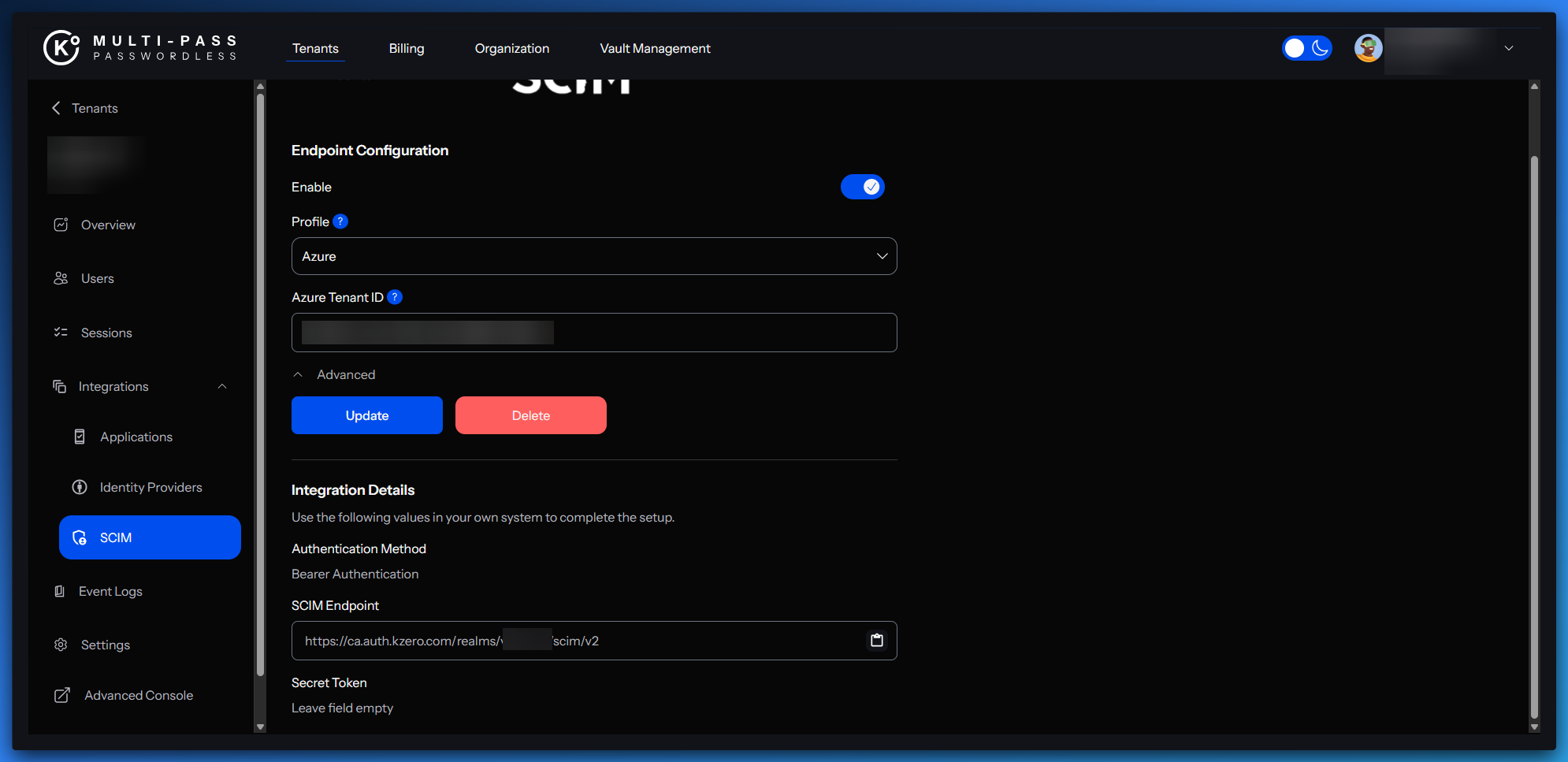Copy the SCIM Endpoint URL to clipboard
Image resolution: width=1568 pixels, height=762 pixels.
tap(876, 641)
